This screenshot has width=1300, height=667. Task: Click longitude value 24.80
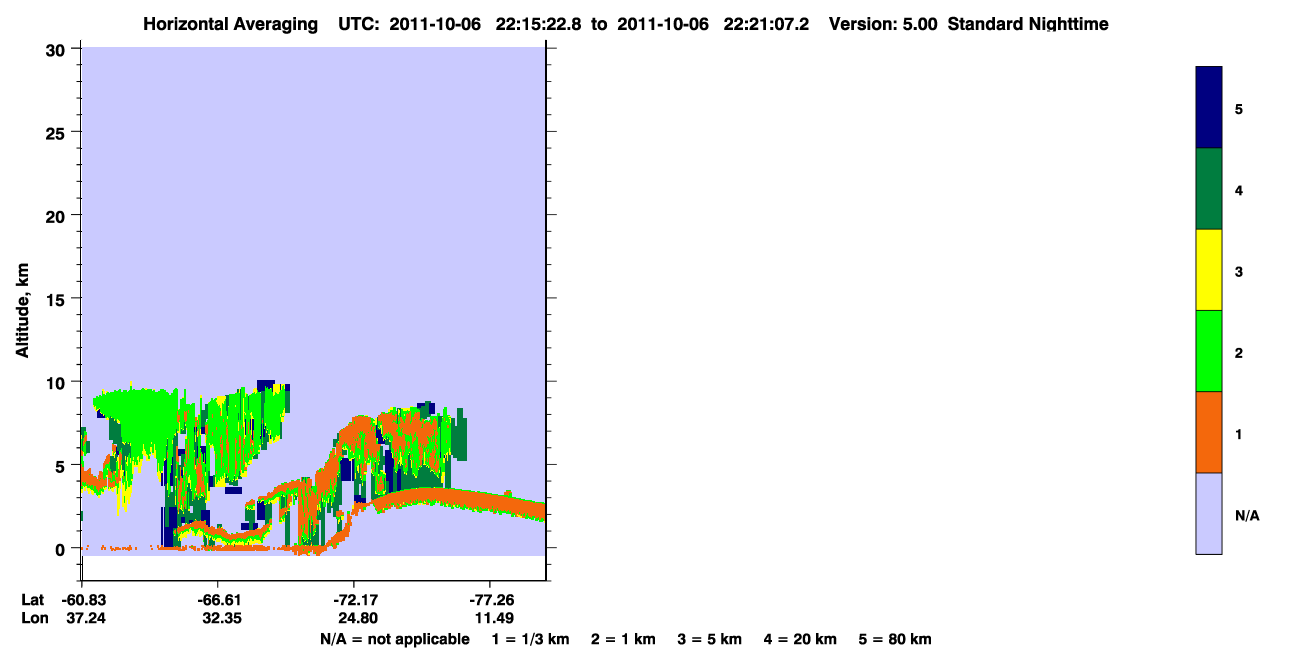(354, 618)
